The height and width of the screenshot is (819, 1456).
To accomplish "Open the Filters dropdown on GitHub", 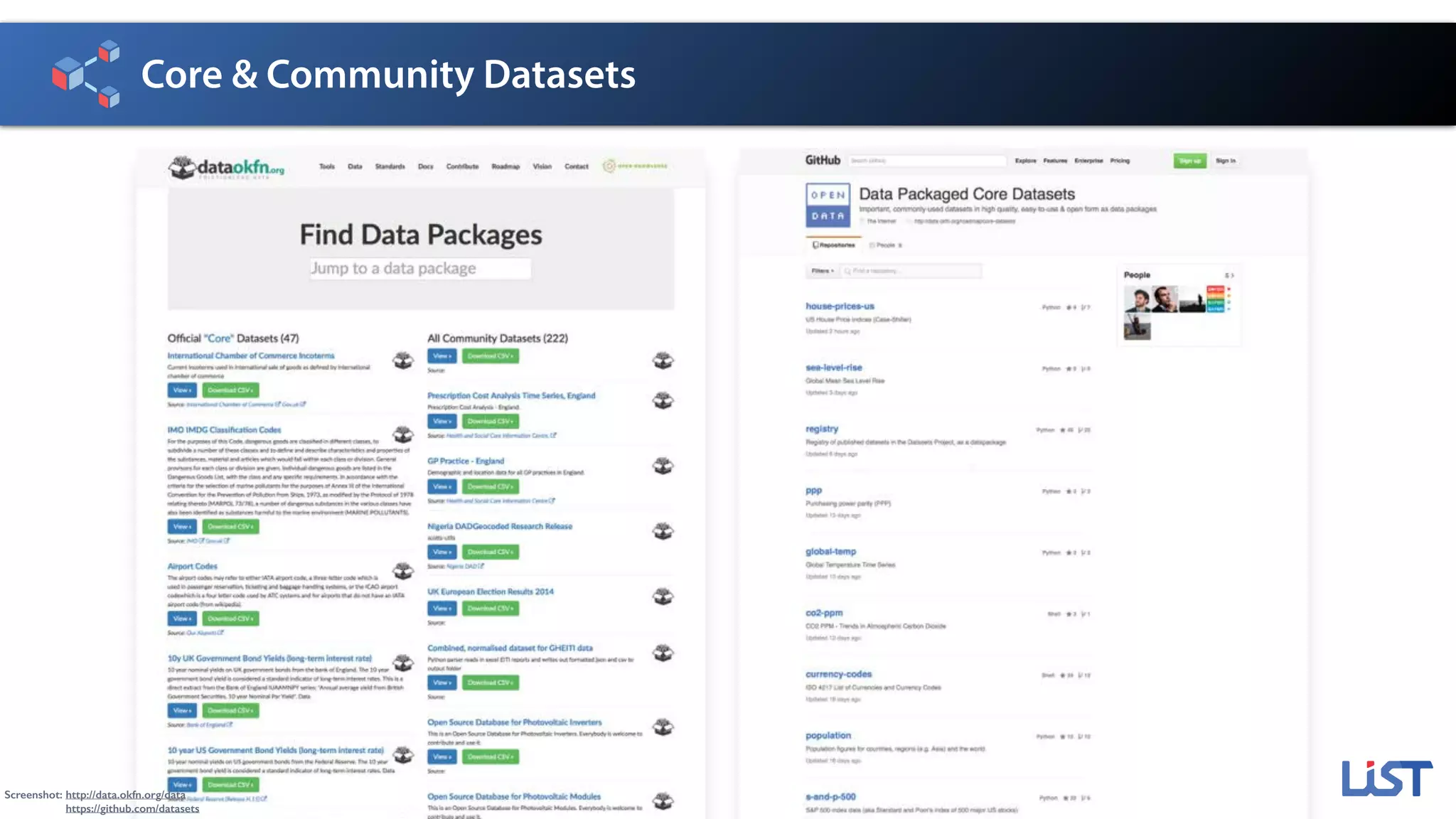I will [x=823, y=271].
